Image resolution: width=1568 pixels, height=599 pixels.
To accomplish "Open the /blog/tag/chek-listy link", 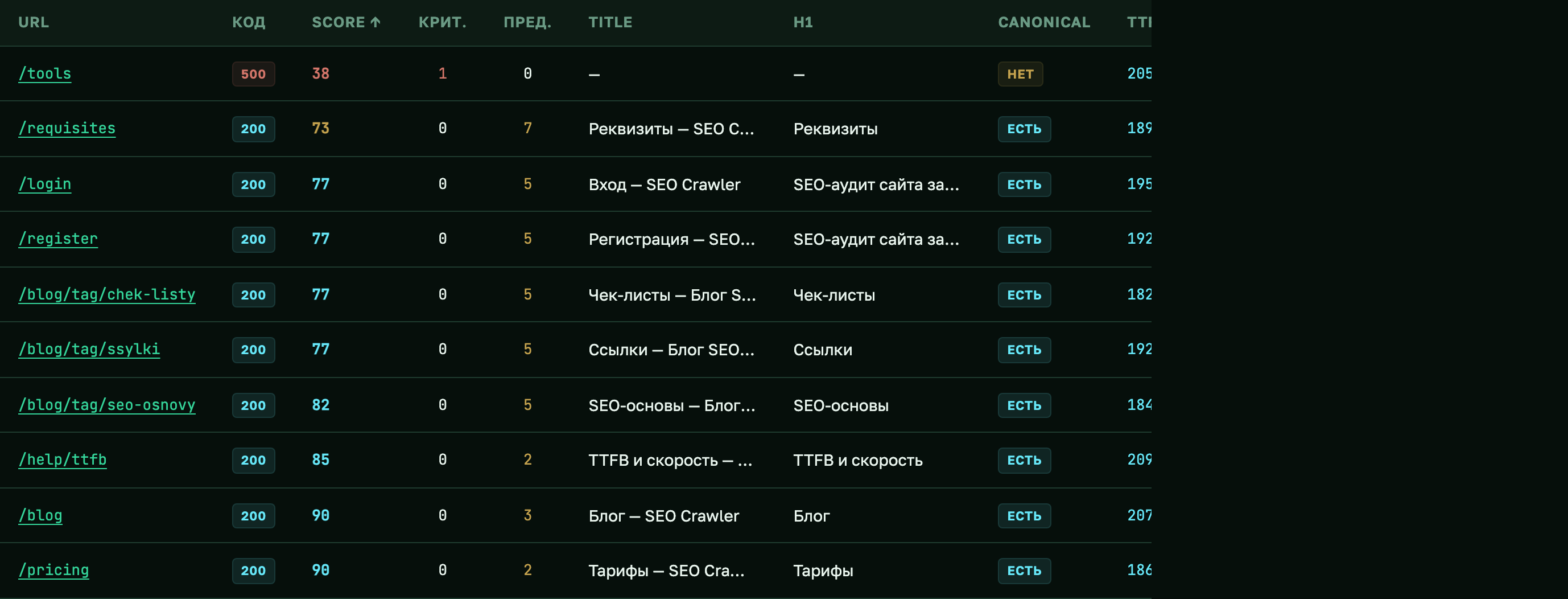I will (106, 295).
